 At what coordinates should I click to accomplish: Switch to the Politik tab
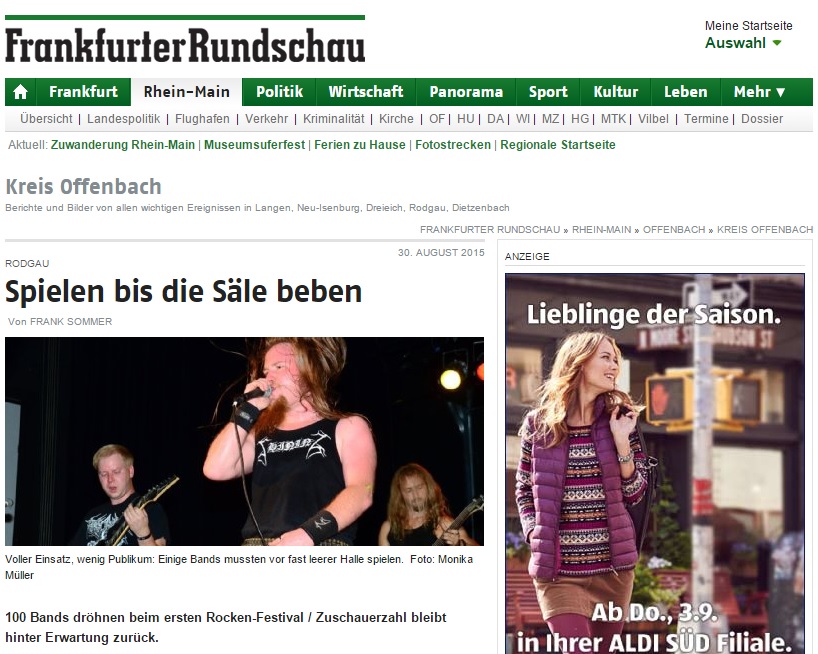(x=279, y=92)
